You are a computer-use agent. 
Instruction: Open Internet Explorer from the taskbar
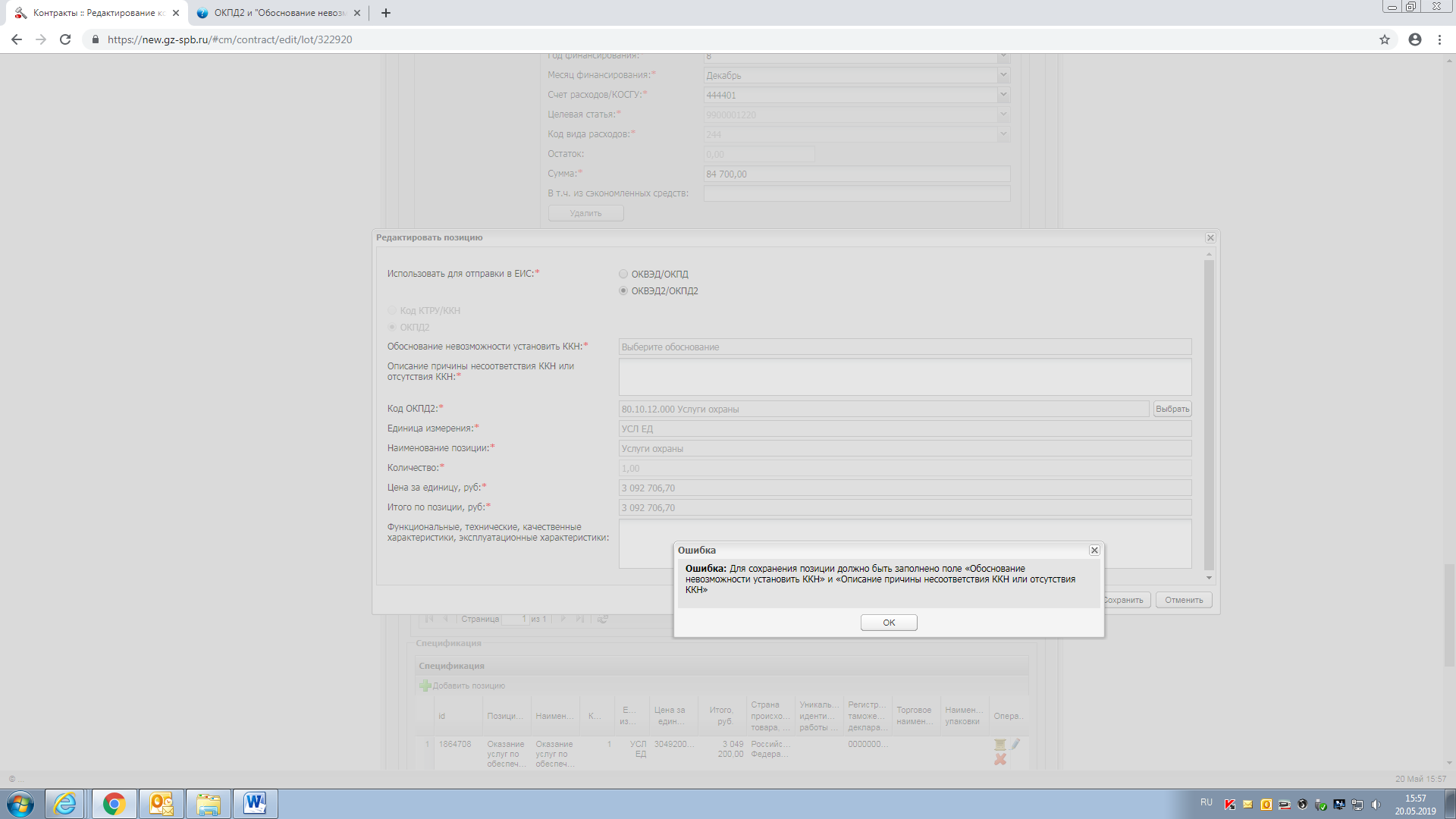pos(65,803)
